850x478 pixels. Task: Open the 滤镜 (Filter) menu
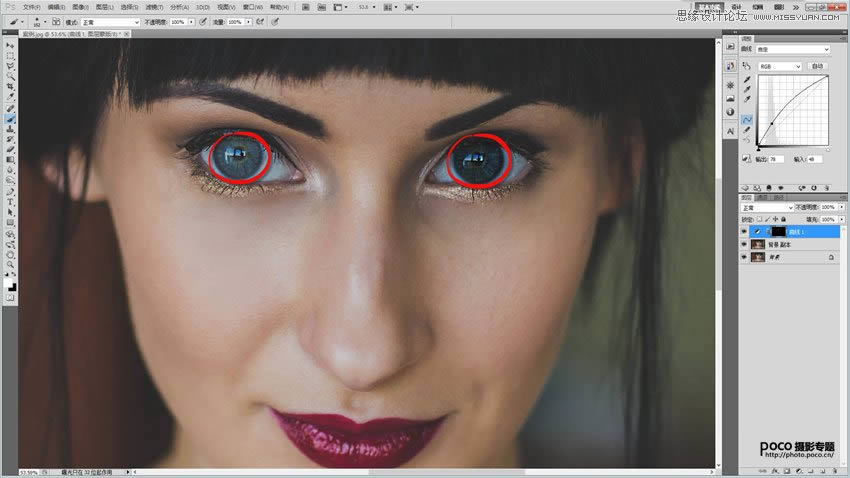coord(154,6)
